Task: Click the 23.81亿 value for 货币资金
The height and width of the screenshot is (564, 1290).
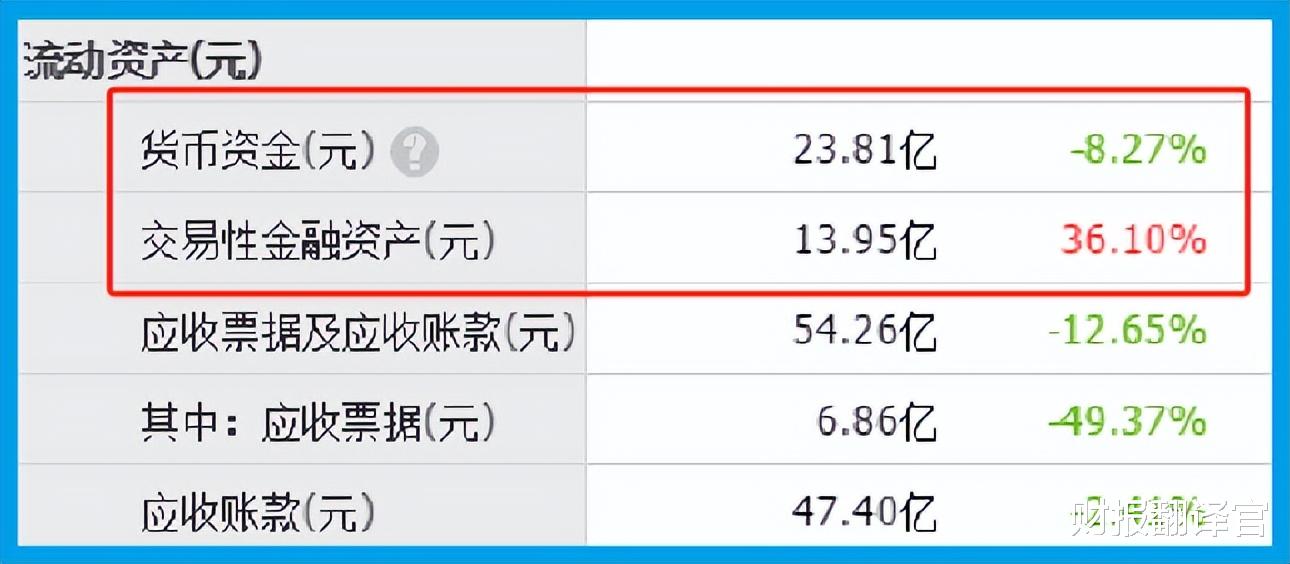Action: click(x=864, y=152)
